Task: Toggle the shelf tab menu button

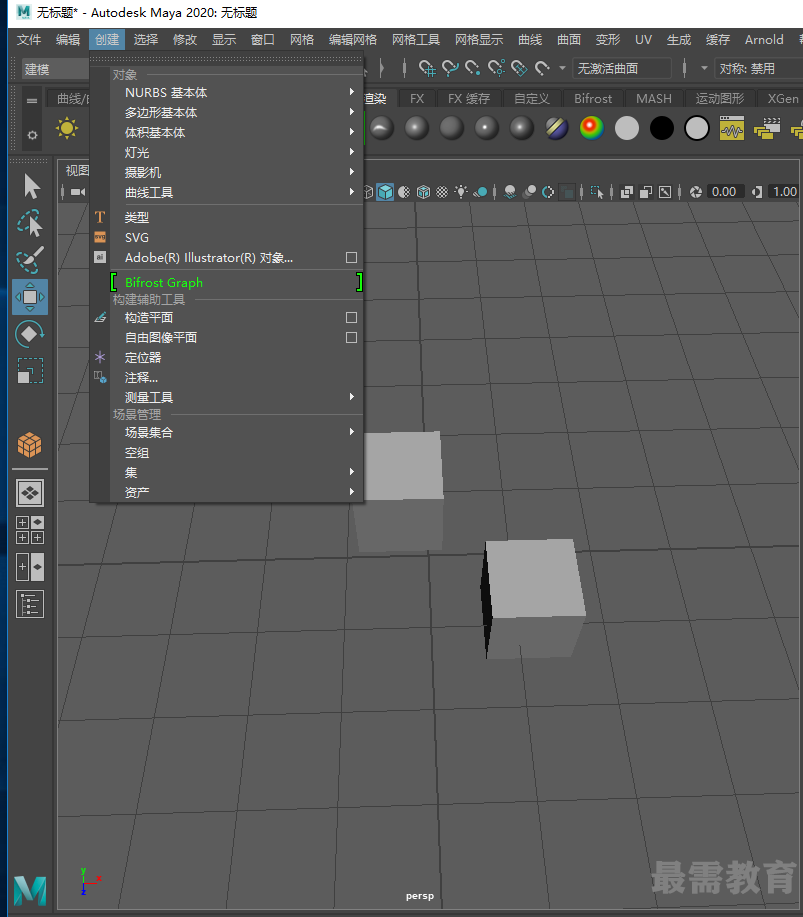Action: point(32,101)
